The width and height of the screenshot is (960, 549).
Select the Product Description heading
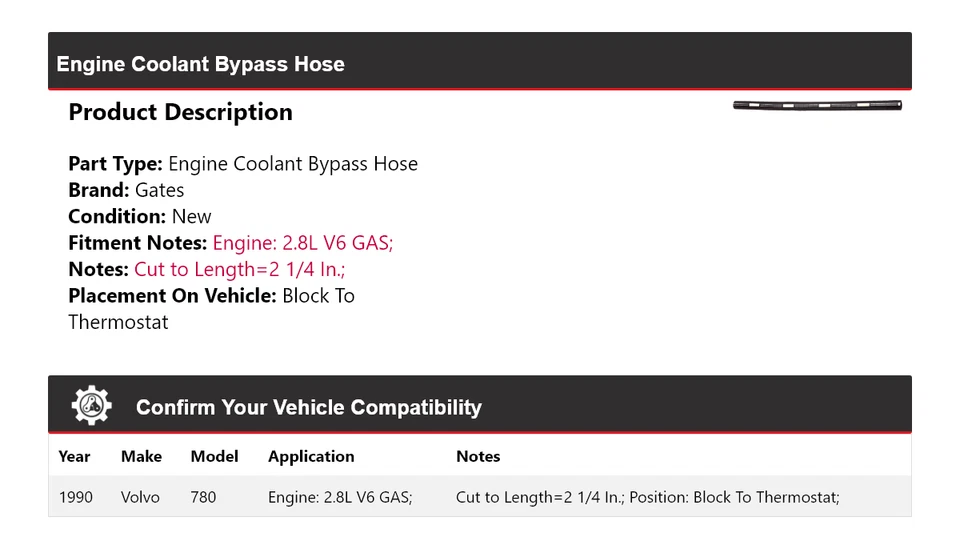[180, 112]
